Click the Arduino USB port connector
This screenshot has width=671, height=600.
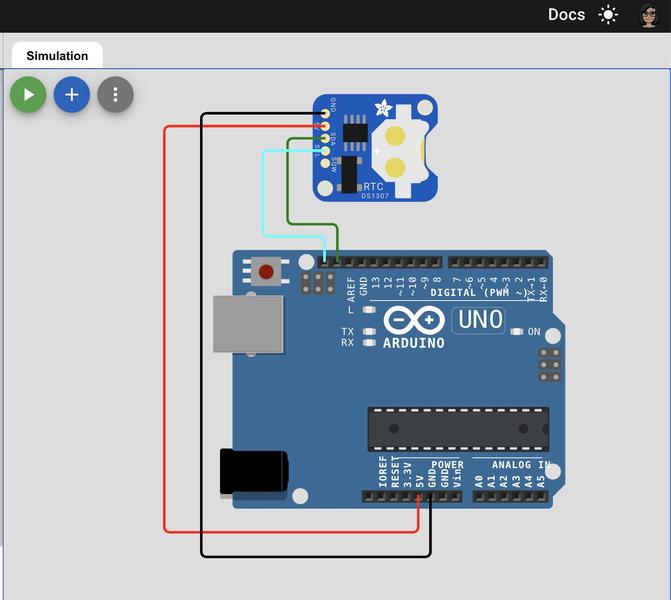248,324
